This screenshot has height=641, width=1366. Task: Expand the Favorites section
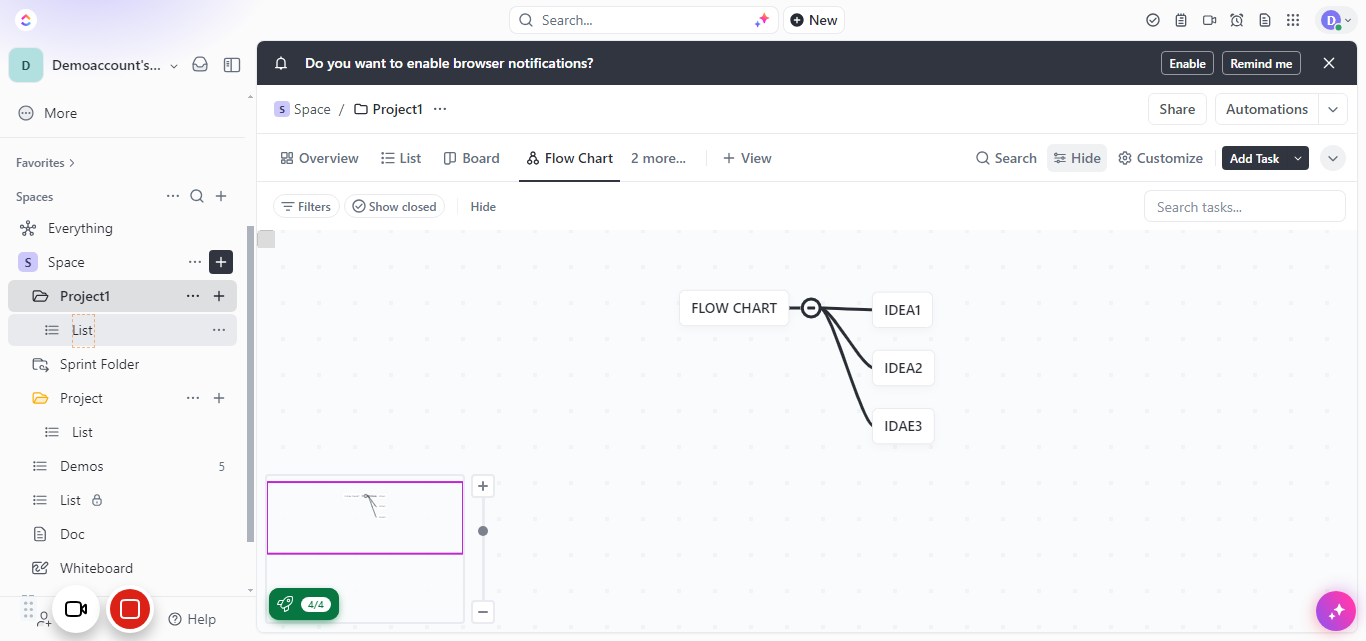tap(45, 163)
